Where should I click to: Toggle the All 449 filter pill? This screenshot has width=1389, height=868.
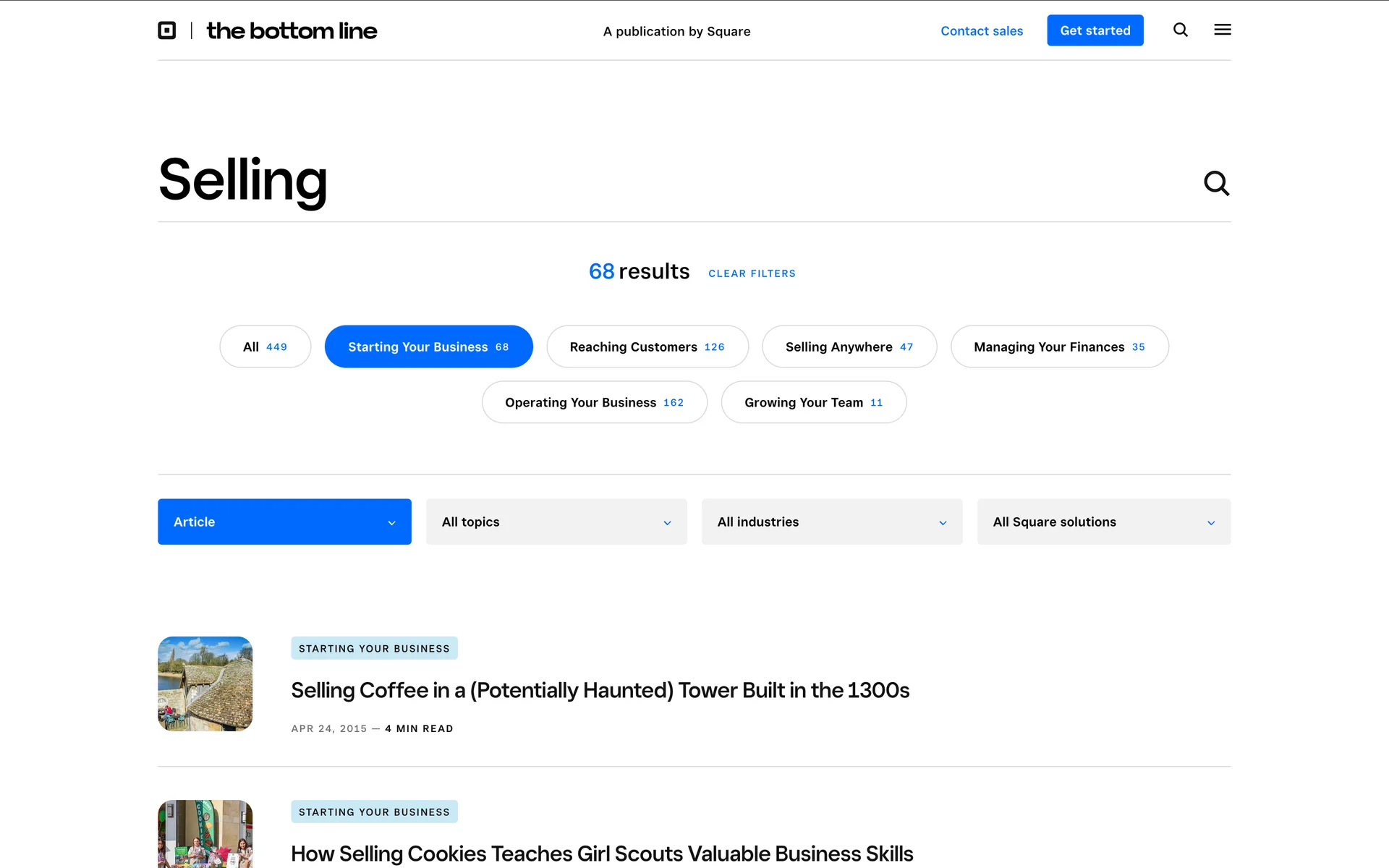click(265, 346)
